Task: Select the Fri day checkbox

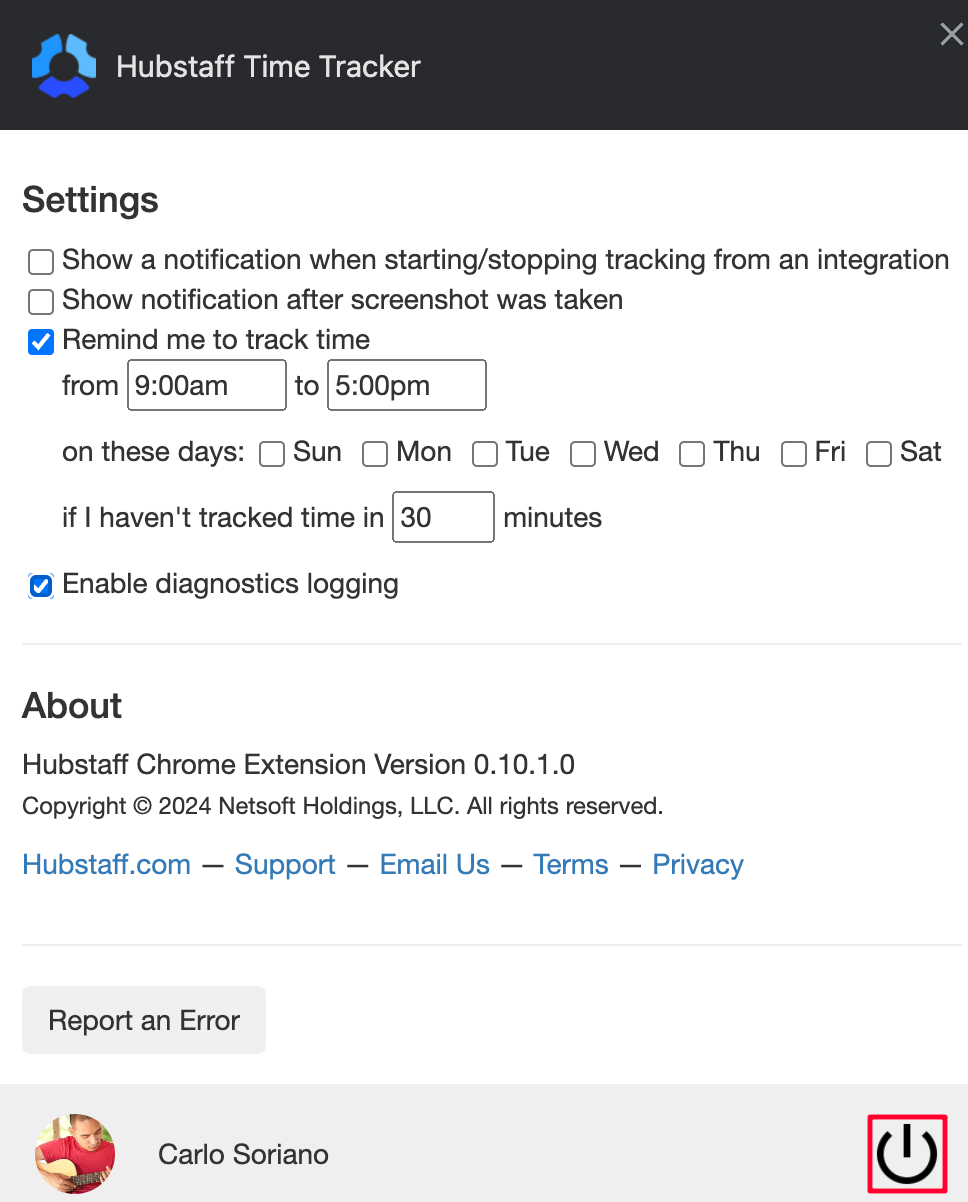Action: 794,454
